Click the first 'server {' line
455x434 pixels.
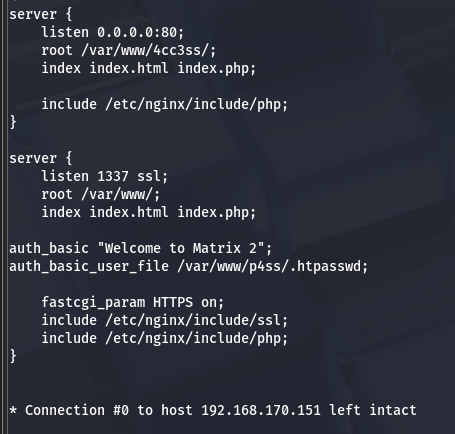click(41, 15)
